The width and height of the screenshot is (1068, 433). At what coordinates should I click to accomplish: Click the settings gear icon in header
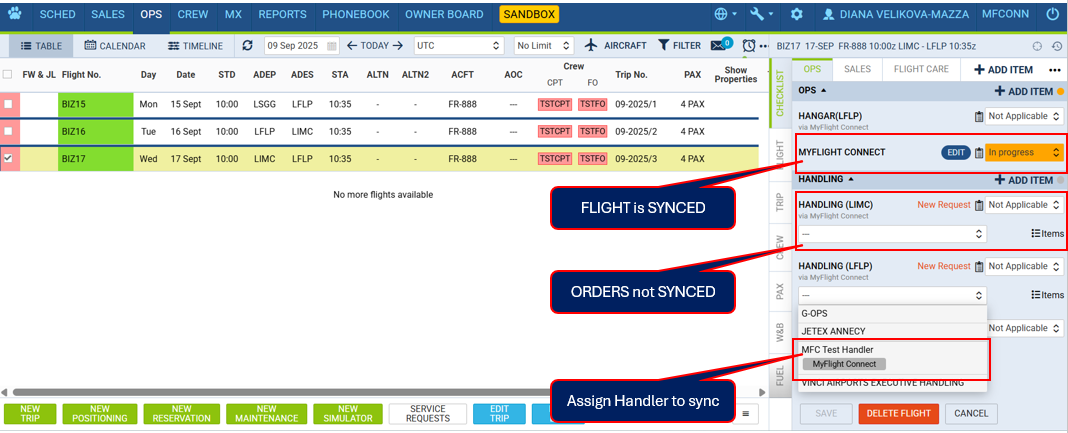click(796, 15)
